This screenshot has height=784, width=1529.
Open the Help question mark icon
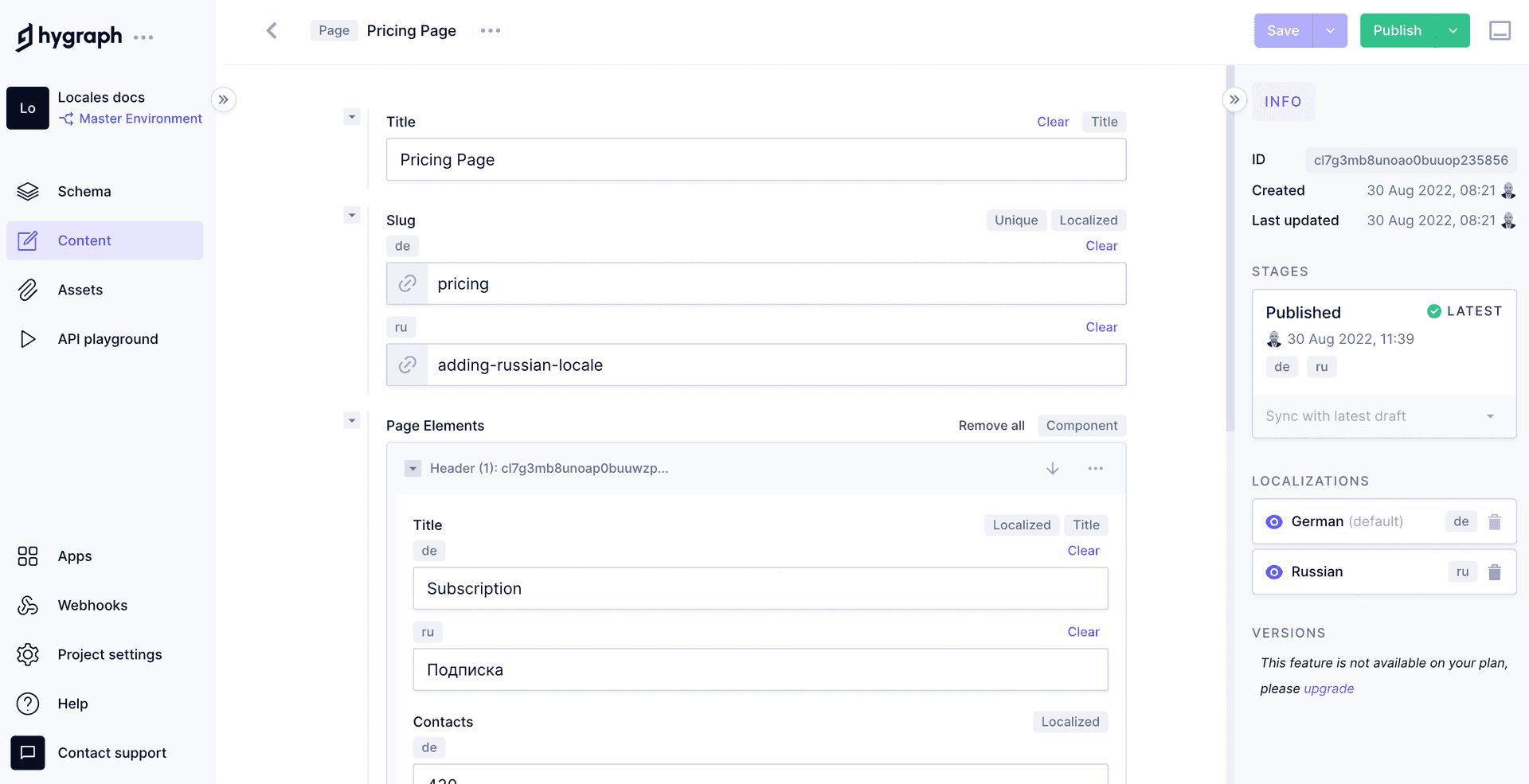pyautogui.click(x=28, y=704)
